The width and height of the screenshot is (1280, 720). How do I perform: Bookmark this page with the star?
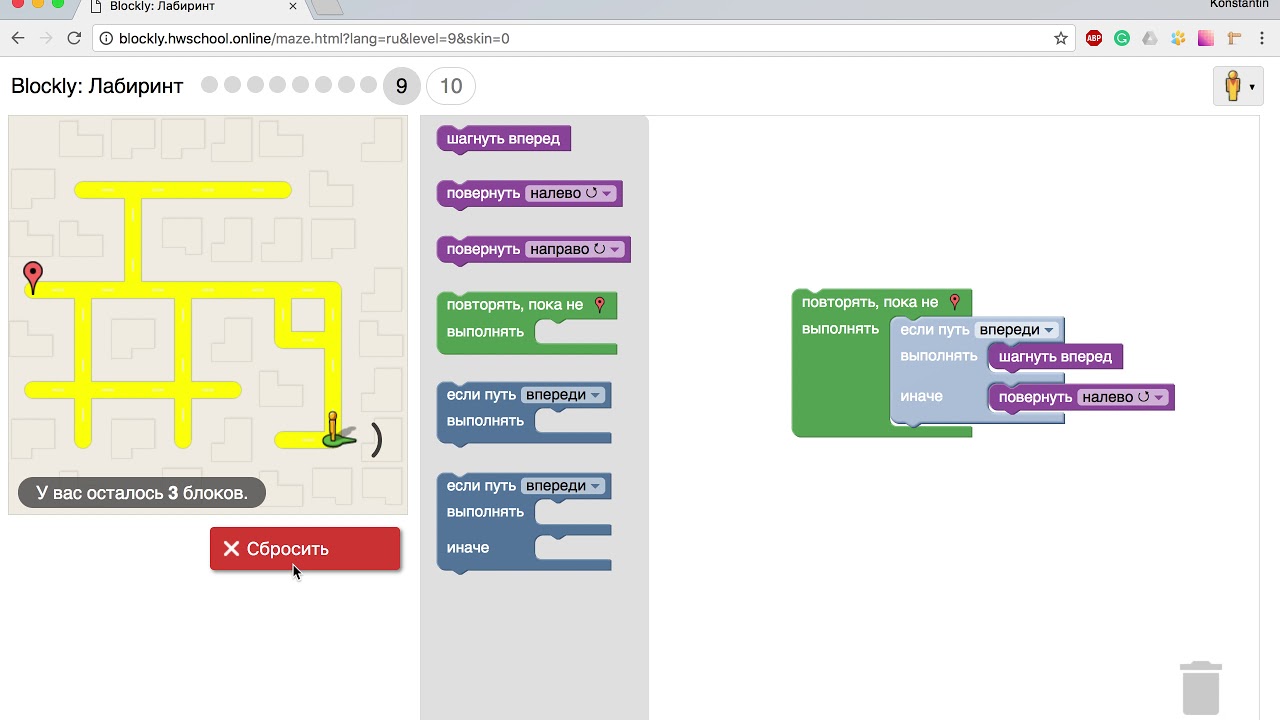pyautogui.click(x=1061, y=39)
